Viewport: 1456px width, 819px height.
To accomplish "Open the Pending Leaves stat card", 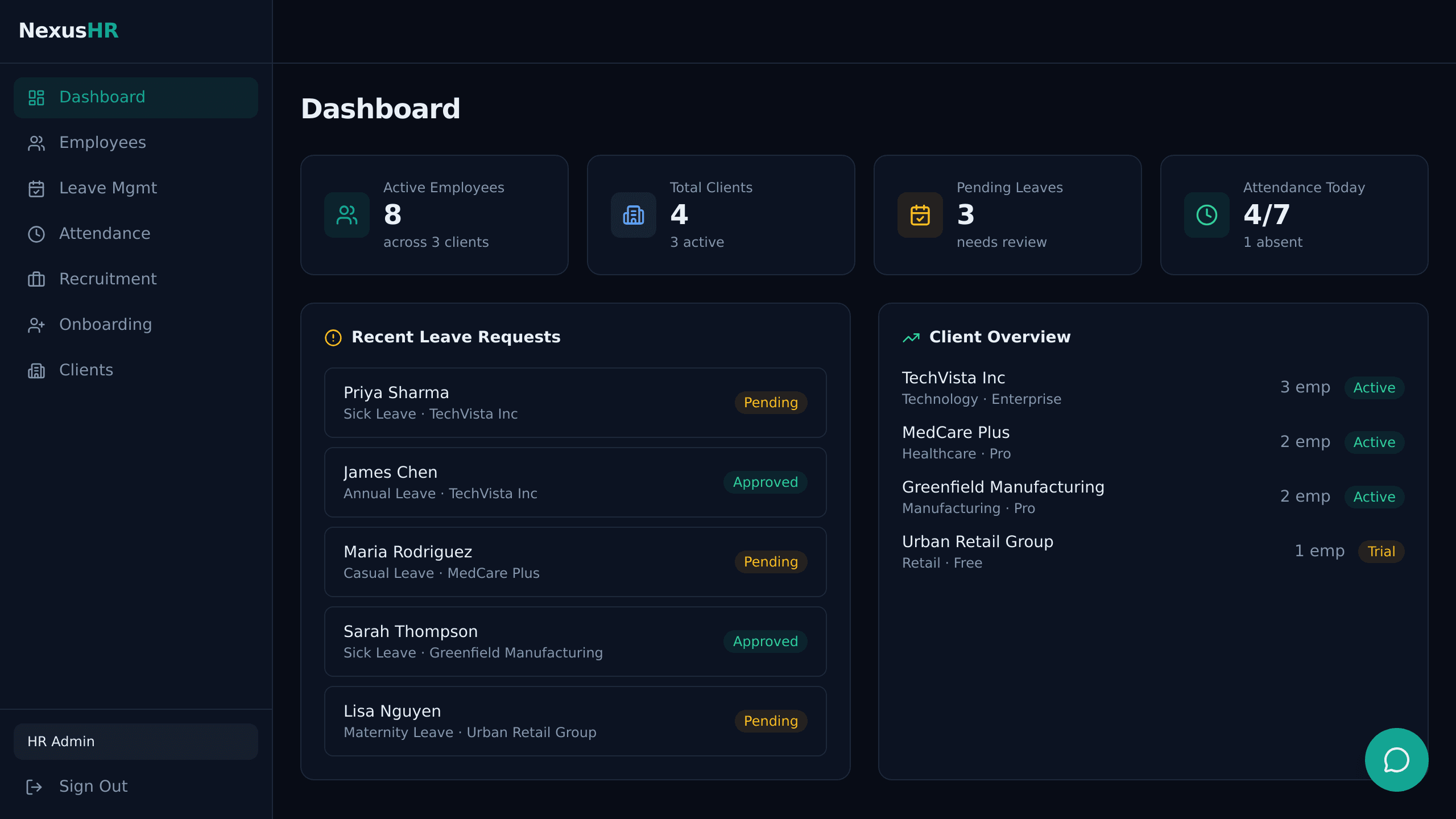I will 1008,215.
